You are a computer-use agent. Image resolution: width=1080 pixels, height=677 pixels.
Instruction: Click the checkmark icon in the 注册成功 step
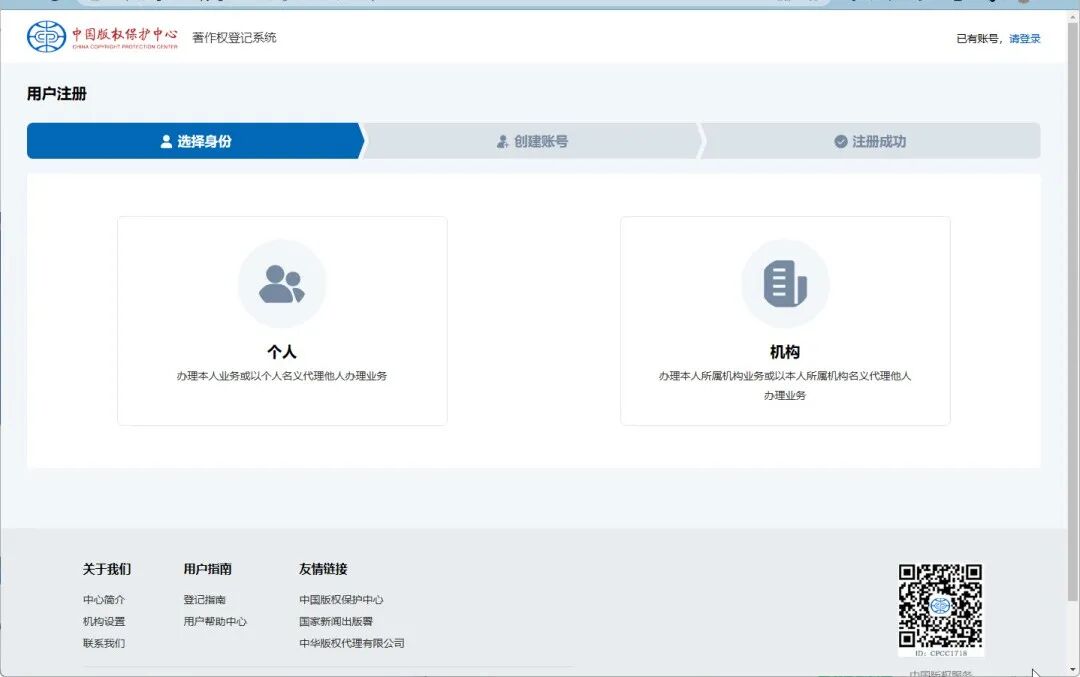click(841, 141)
